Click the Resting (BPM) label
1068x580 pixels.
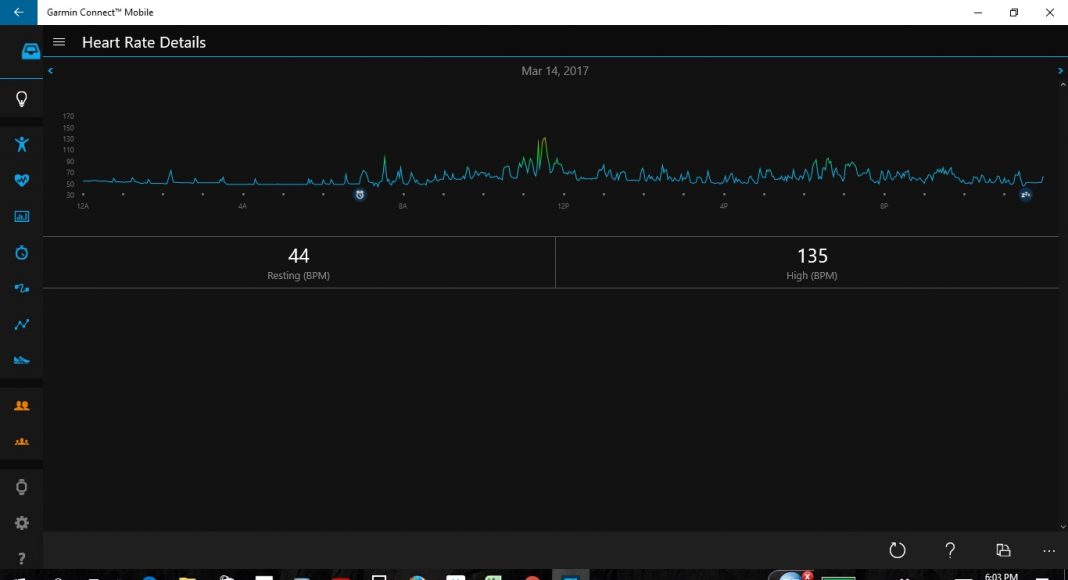click(298, 276)
